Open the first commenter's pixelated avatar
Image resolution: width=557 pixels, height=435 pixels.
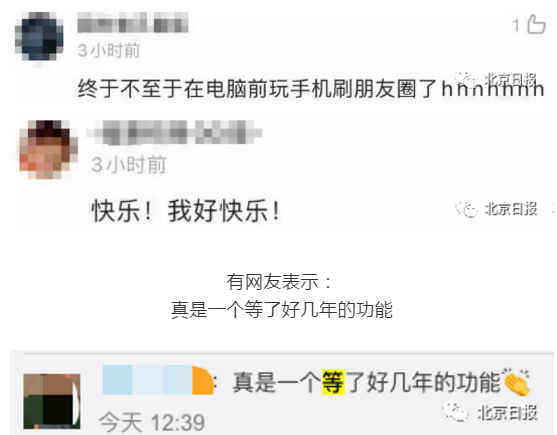point(39,37)
